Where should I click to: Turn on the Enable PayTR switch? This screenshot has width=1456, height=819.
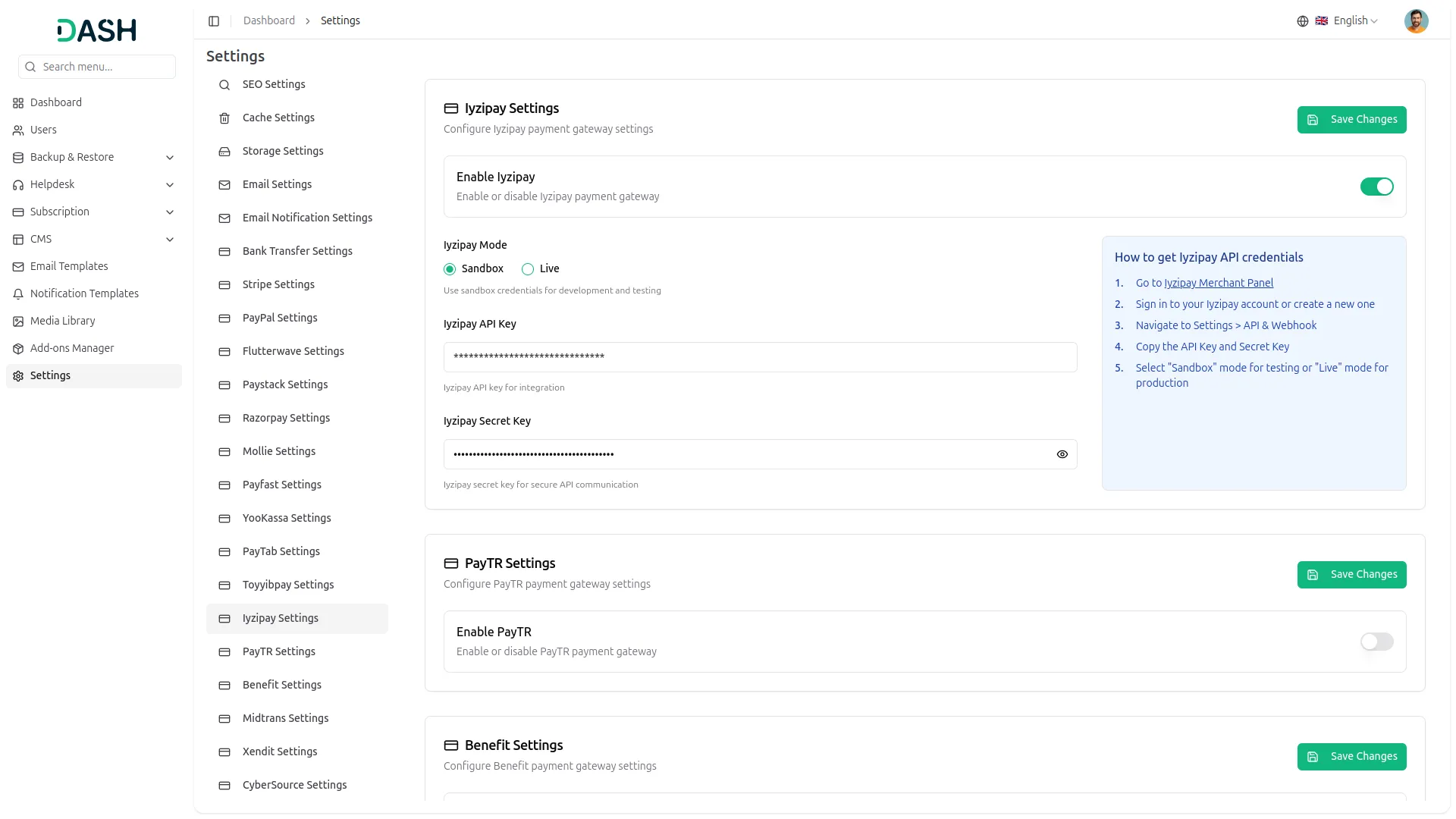coord(1376,642)
